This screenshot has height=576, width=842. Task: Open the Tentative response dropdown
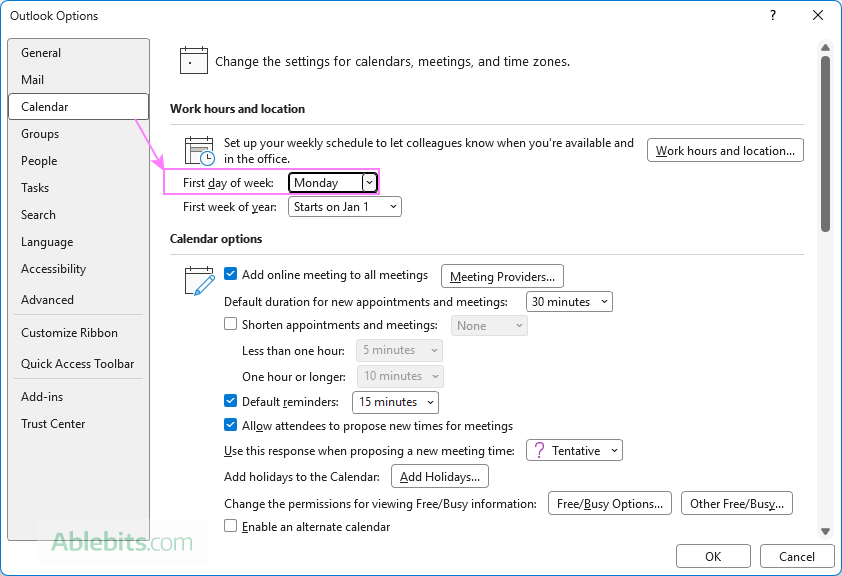coord(575,450)
